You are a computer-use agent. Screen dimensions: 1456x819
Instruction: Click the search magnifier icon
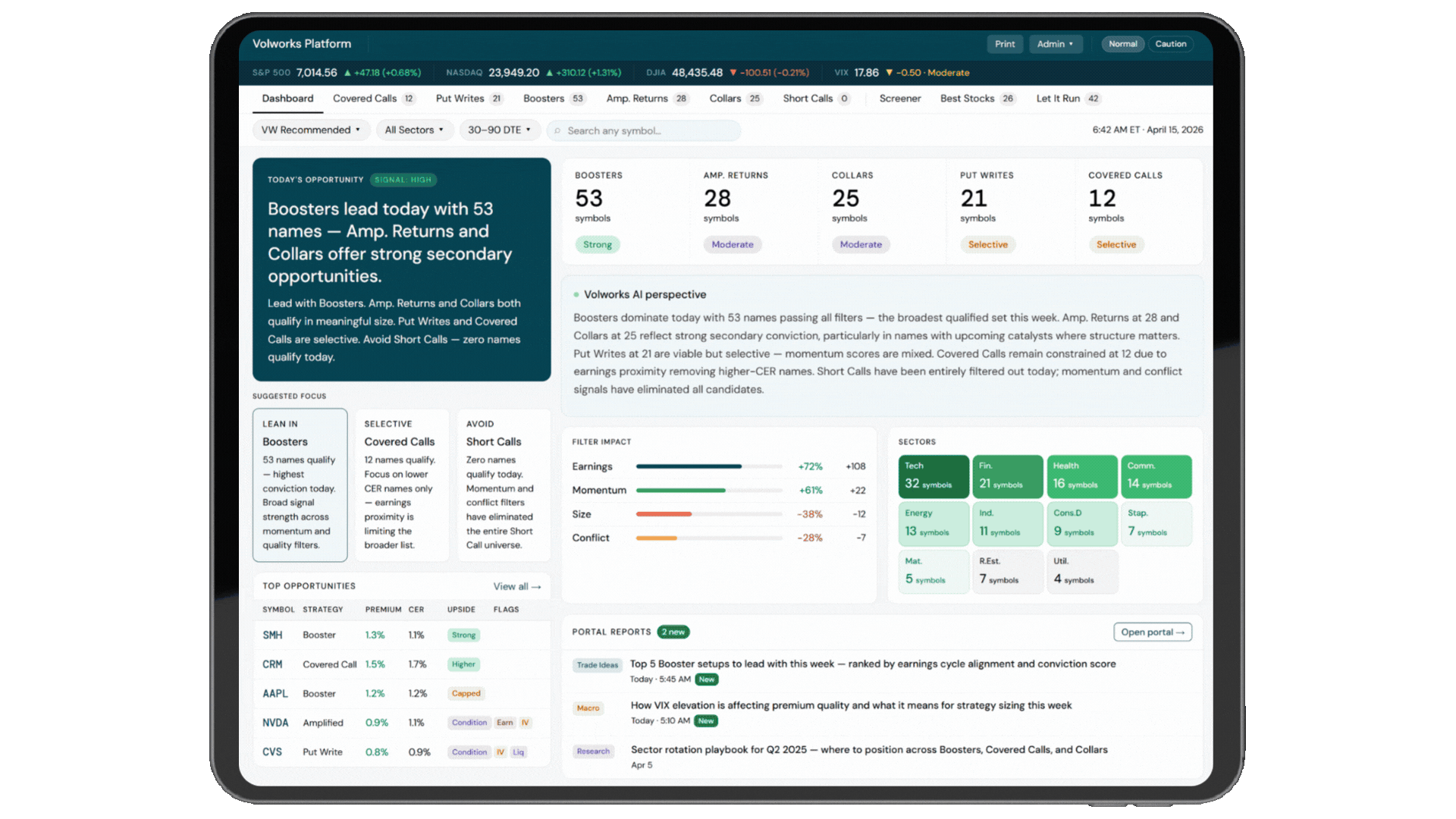point(557,131)
